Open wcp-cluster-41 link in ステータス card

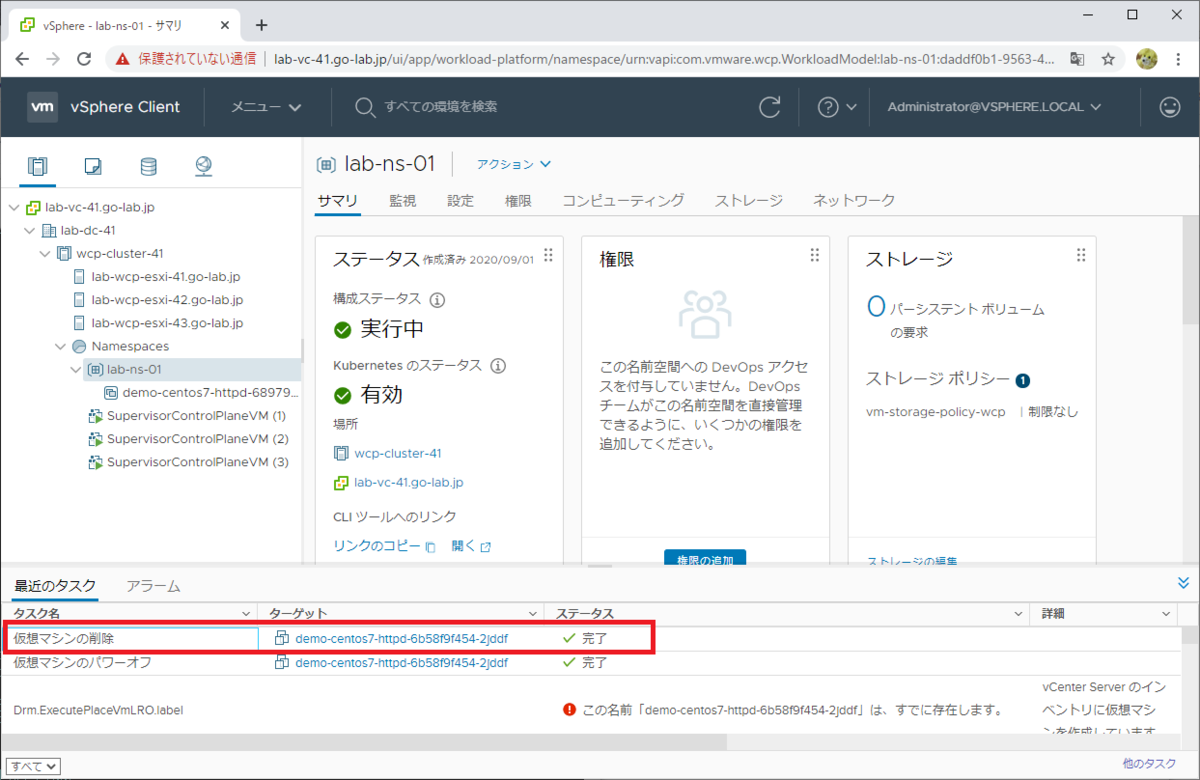[398, 453]
